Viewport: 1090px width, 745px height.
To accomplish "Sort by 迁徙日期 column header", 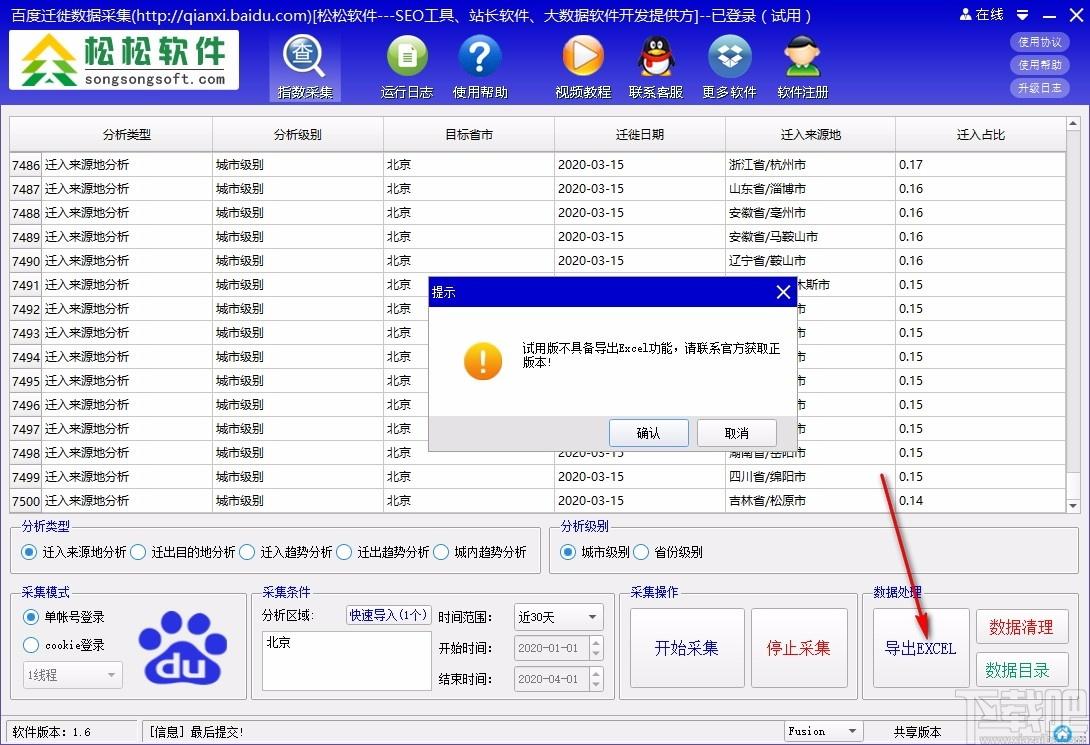I will (640, 134).
